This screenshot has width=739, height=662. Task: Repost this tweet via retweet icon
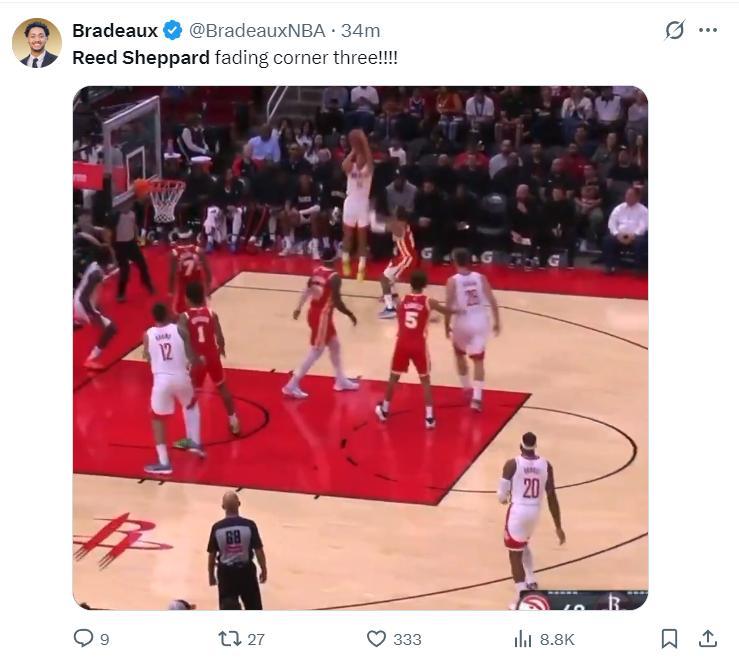click(x=230, y=639)
